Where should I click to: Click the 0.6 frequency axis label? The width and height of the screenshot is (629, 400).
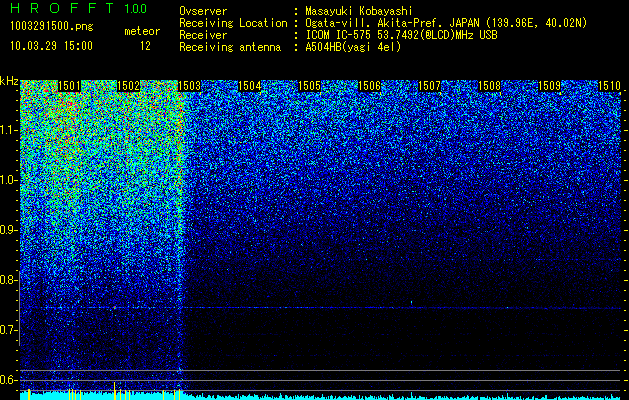click(8, 380)
